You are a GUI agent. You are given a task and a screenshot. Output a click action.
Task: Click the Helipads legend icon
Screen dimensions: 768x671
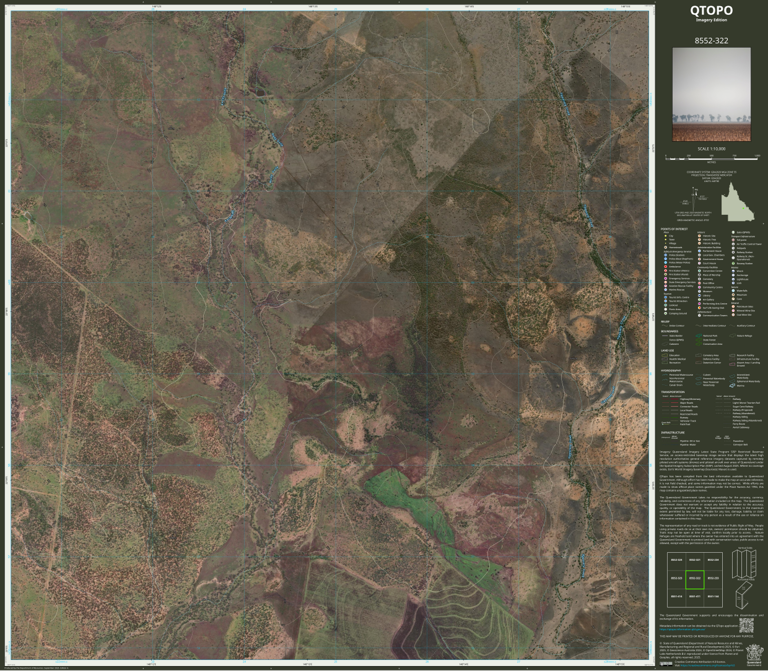(733, 248)
